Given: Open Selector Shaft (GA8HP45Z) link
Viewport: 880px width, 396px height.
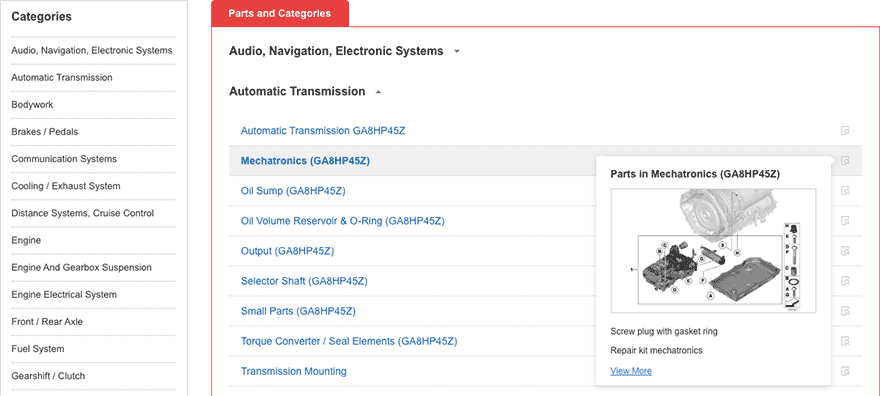Looking at the screenshot, I should click(x=304, y=281).
